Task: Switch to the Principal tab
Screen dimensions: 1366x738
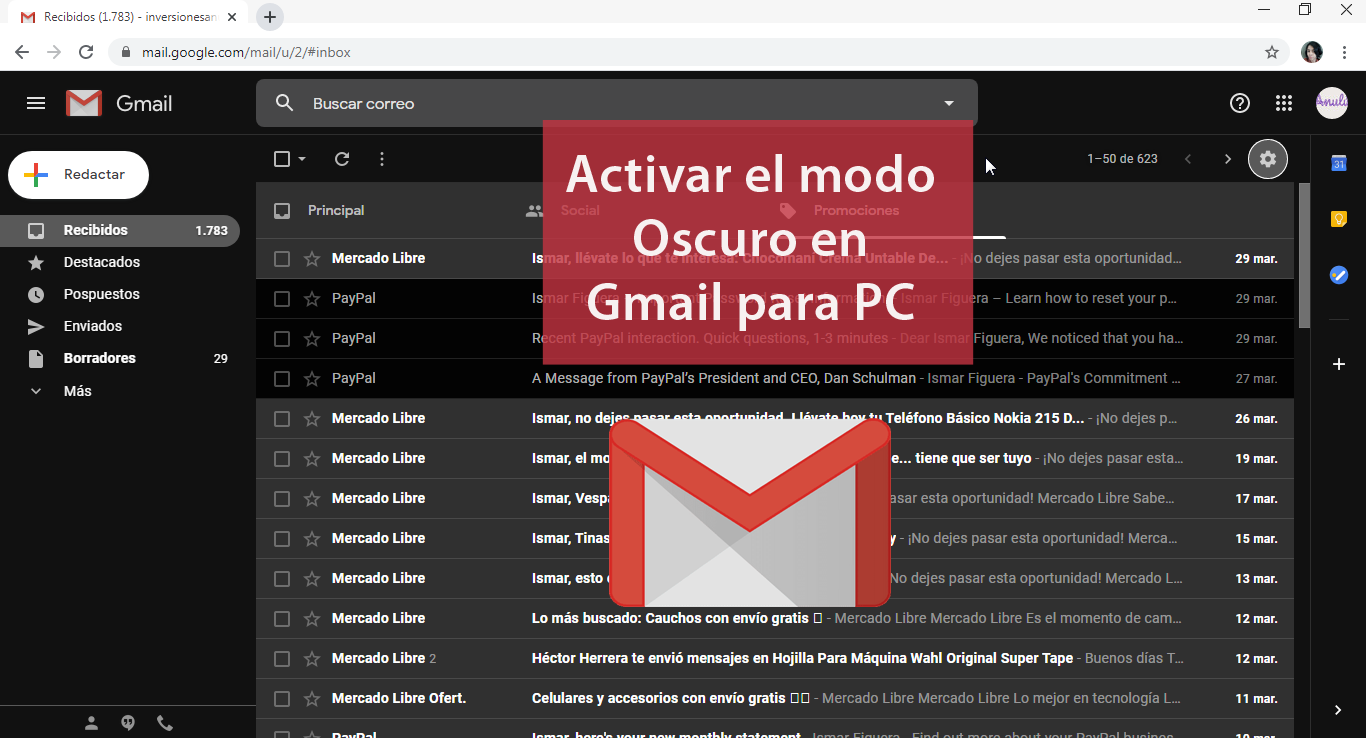Action: (336, 211)
